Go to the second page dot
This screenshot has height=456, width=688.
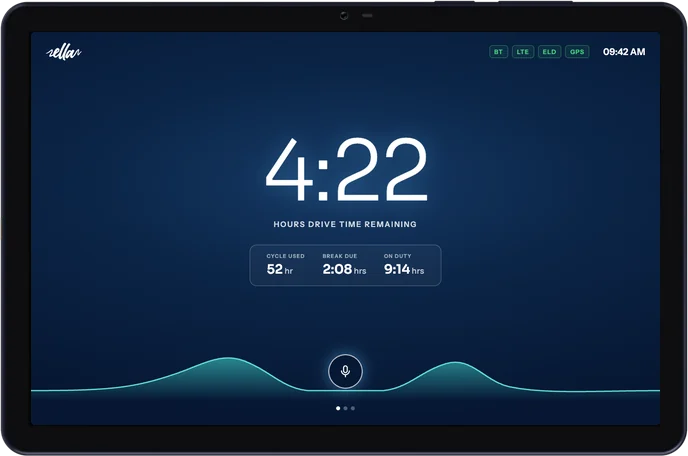click(345, 408)
